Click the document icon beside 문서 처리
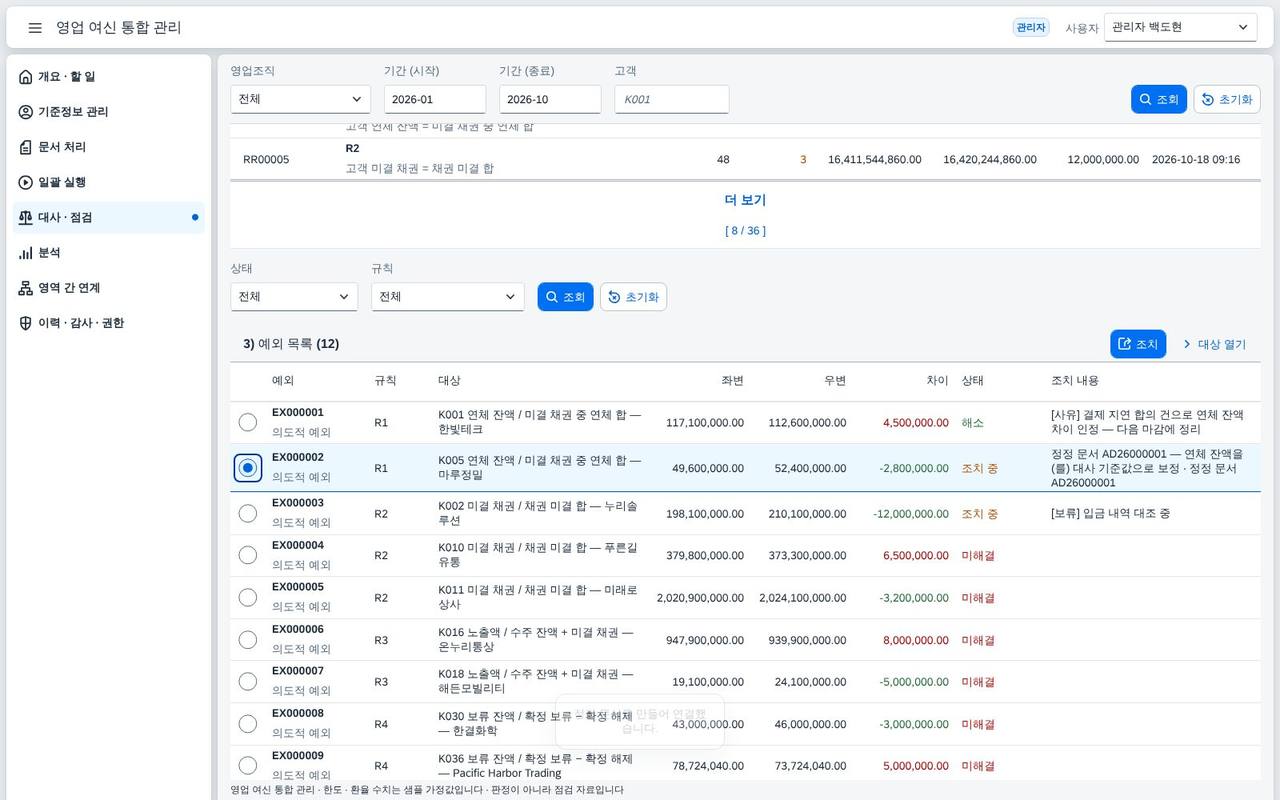This screenshot has width=1280, height=800. [x=26, y=147]
